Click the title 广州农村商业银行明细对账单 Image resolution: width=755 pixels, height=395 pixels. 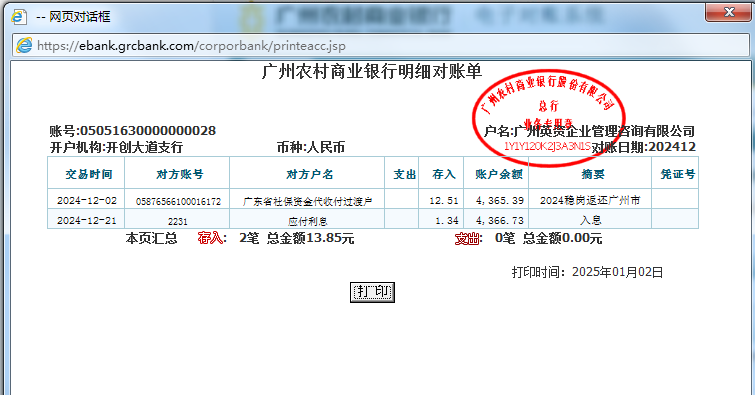pos(372,71)
